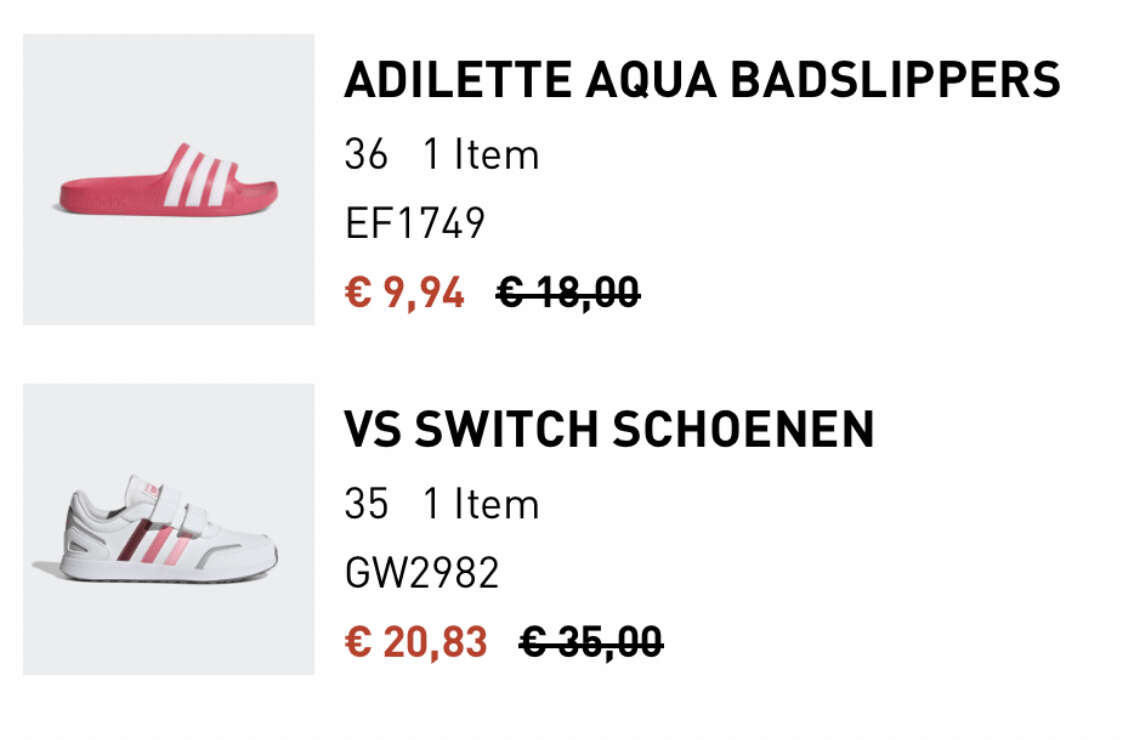
Task: Click "1 Item" quantity for VS Switch
Action: (x=481, y=504)
